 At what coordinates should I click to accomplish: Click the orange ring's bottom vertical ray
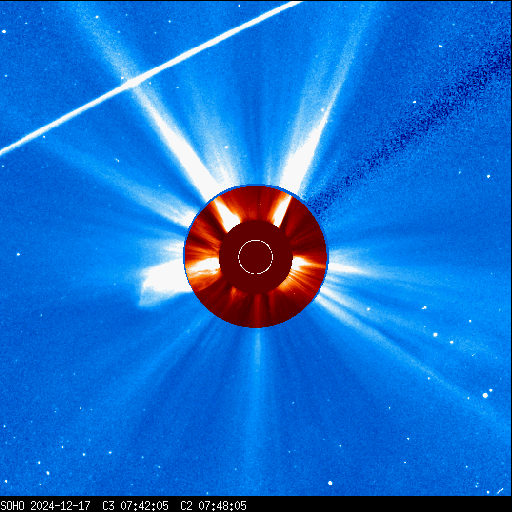257,310
